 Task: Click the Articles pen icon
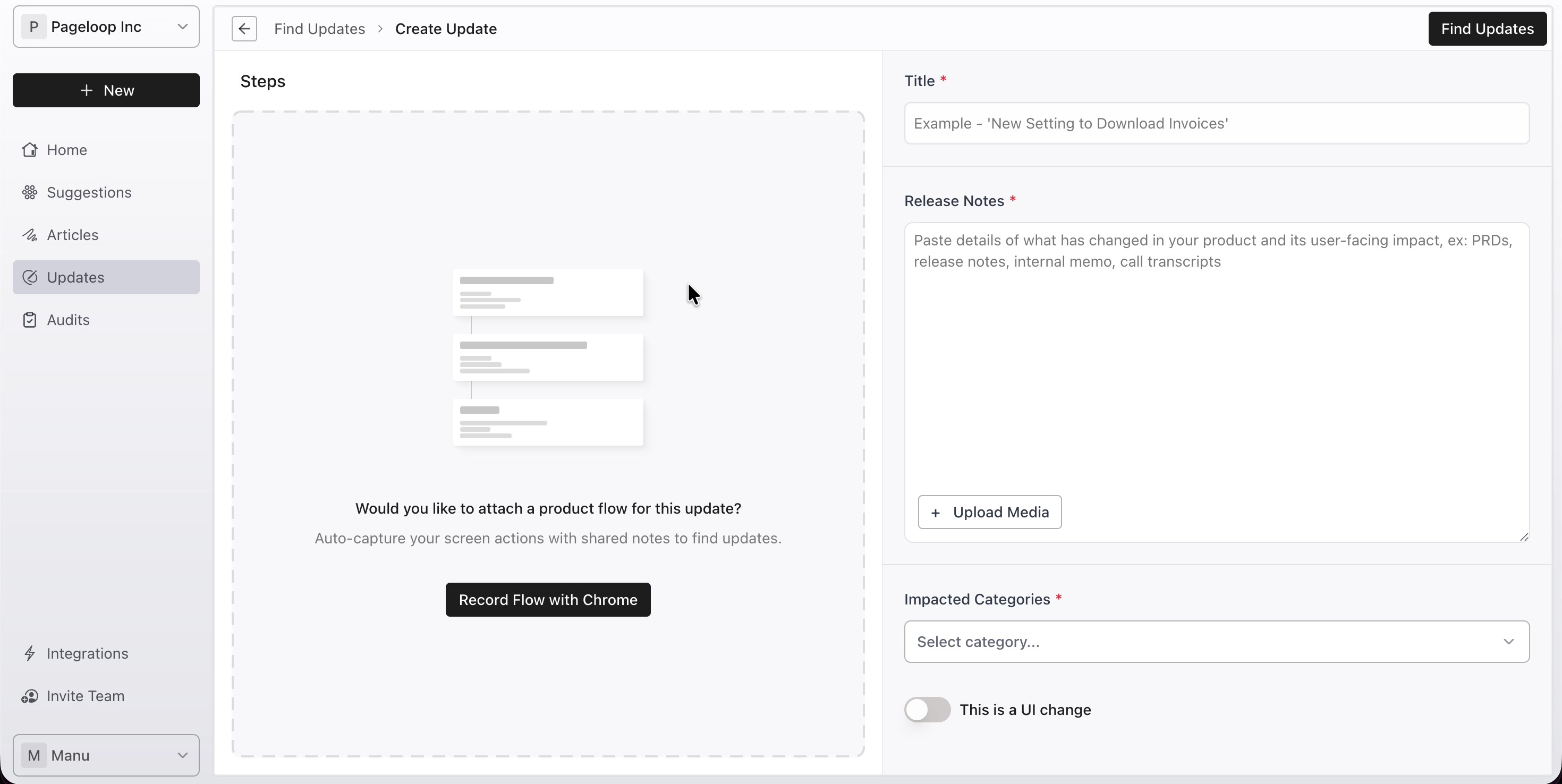click(30, 235)
